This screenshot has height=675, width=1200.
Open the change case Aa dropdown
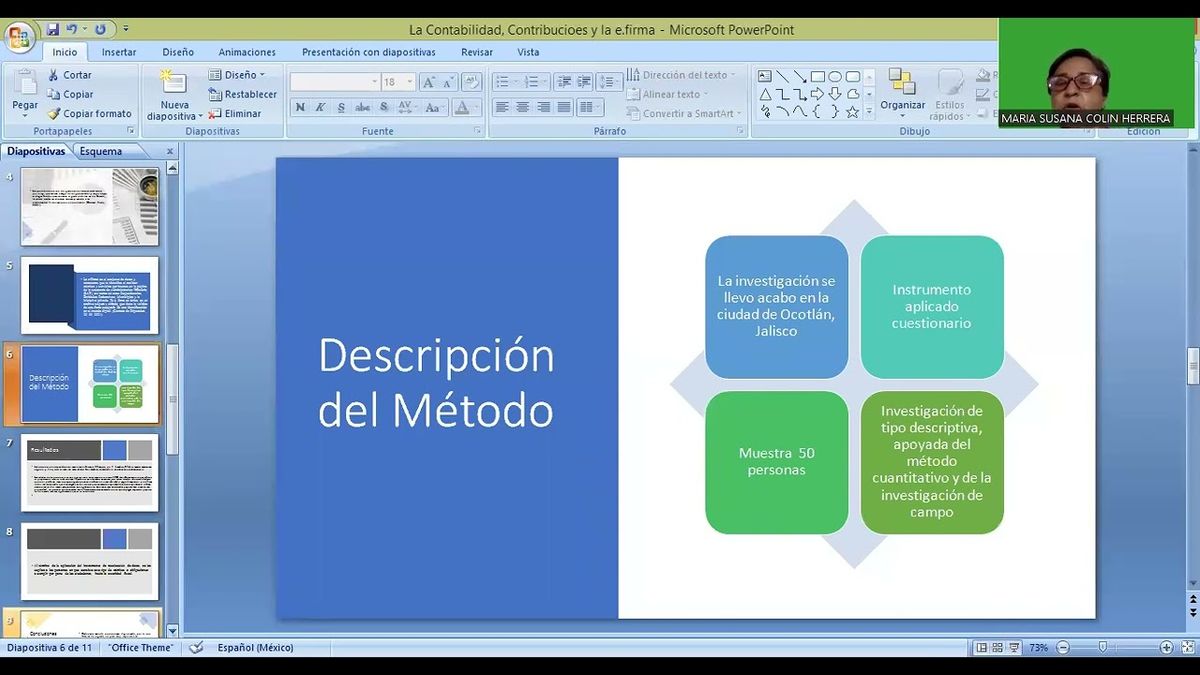(x=434, y=107)
